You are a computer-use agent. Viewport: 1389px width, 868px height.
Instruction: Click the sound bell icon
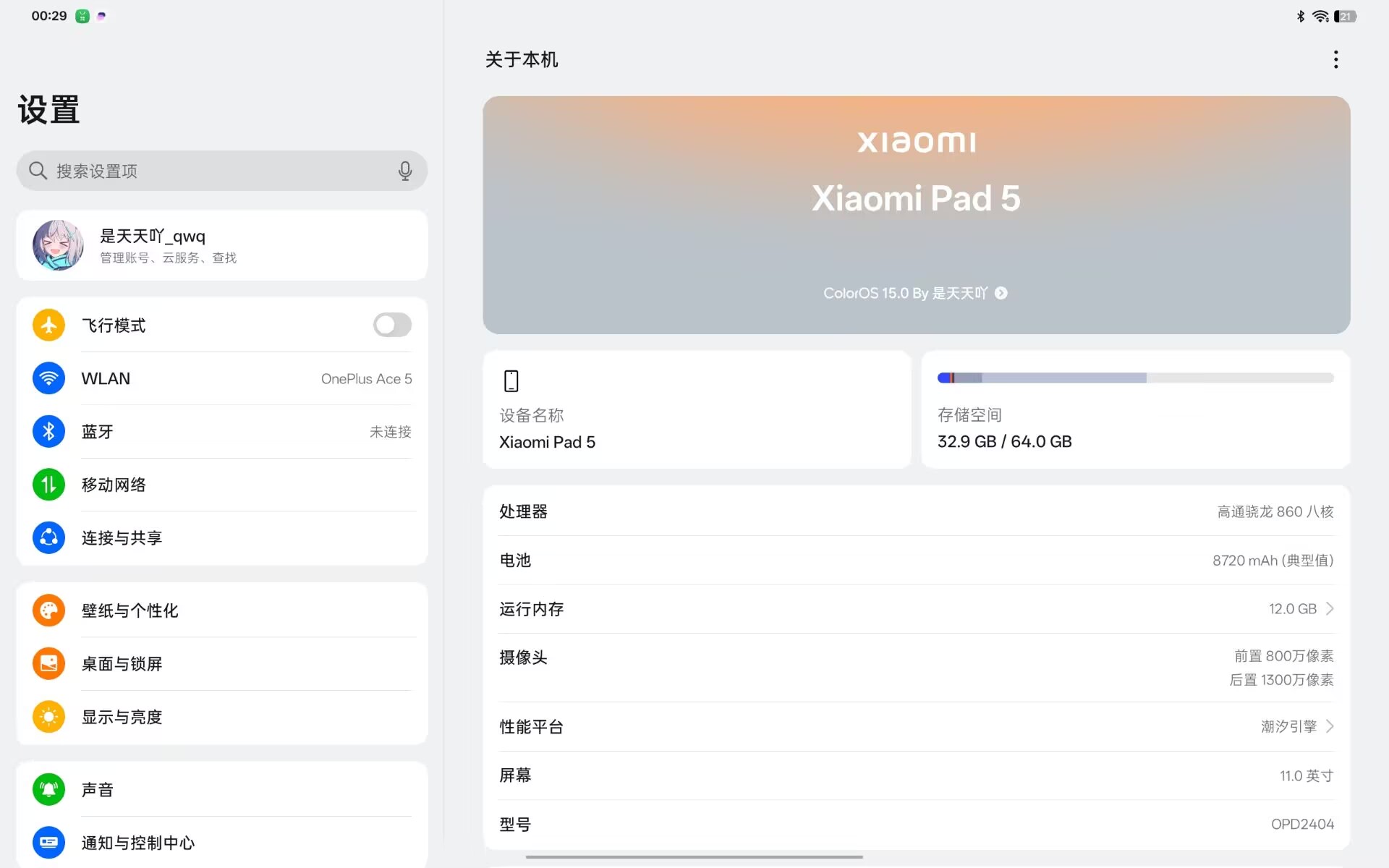pos(48,789)
